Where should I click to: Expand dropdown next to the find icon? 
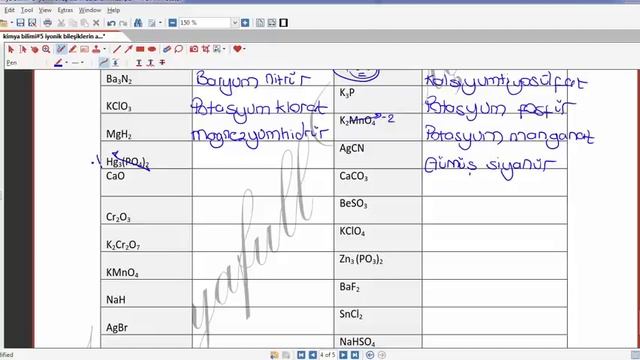click(x=160, y=23)
